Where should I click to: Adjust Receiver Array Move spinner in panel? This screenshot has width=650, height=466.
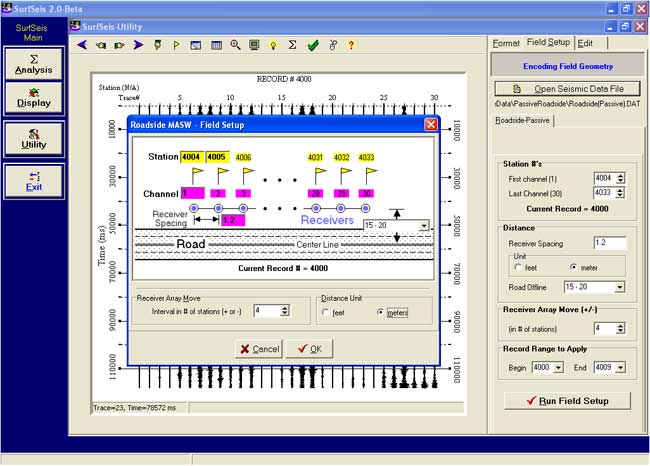click(x=620, y=328)
